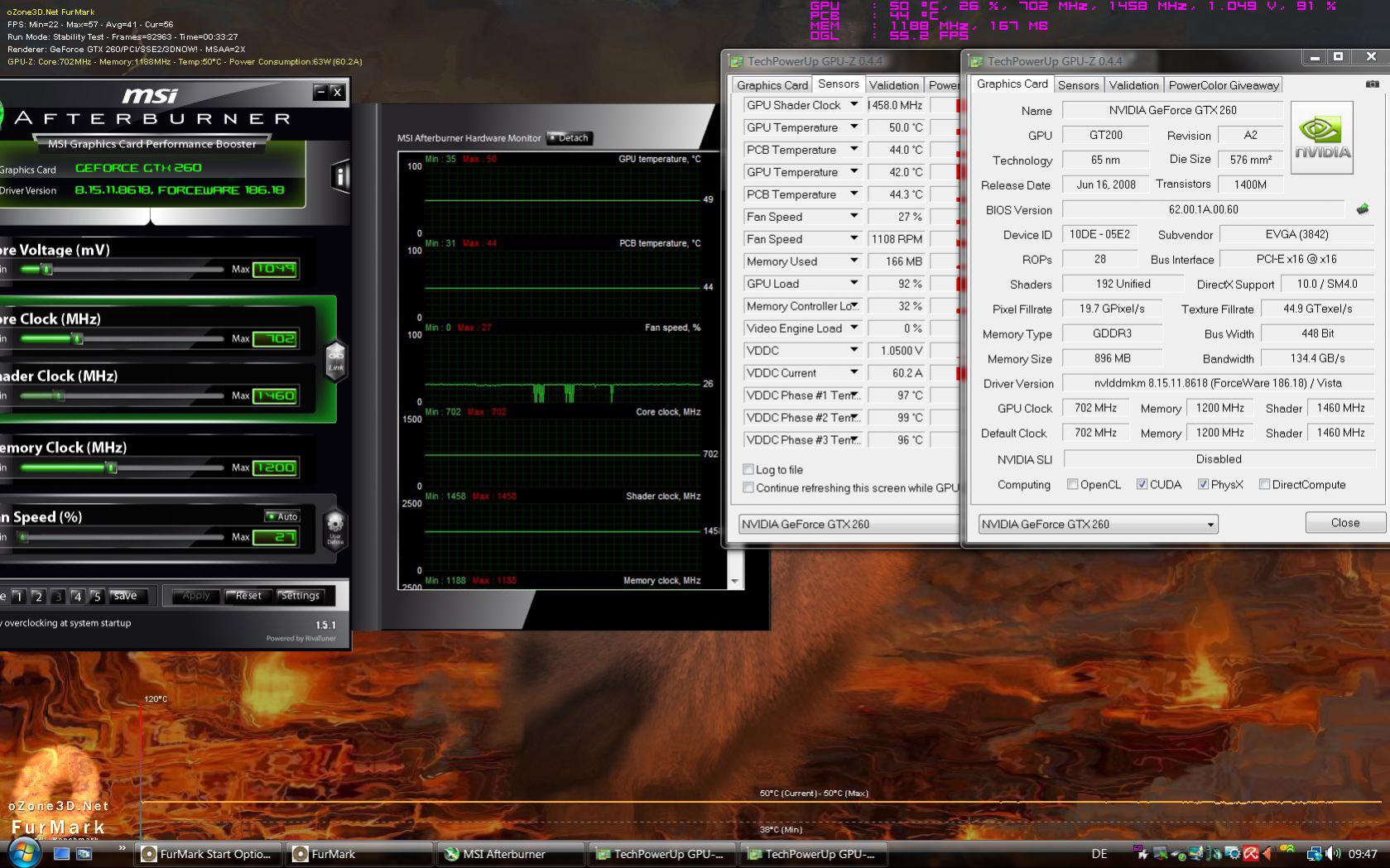Open the GPU Shader Clock sensor dropdown
1390x868 pixels.
point(854,104)
